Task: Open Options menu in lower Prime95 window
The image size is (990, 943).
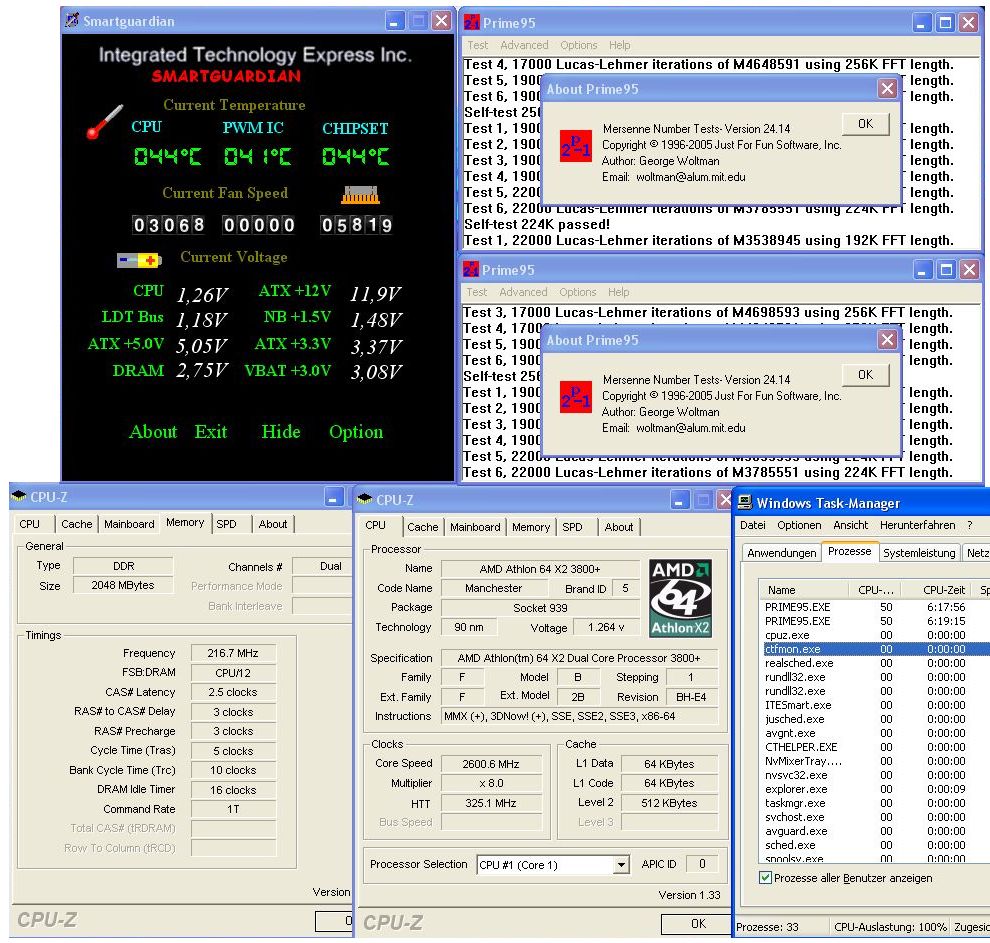Action: 578,292
